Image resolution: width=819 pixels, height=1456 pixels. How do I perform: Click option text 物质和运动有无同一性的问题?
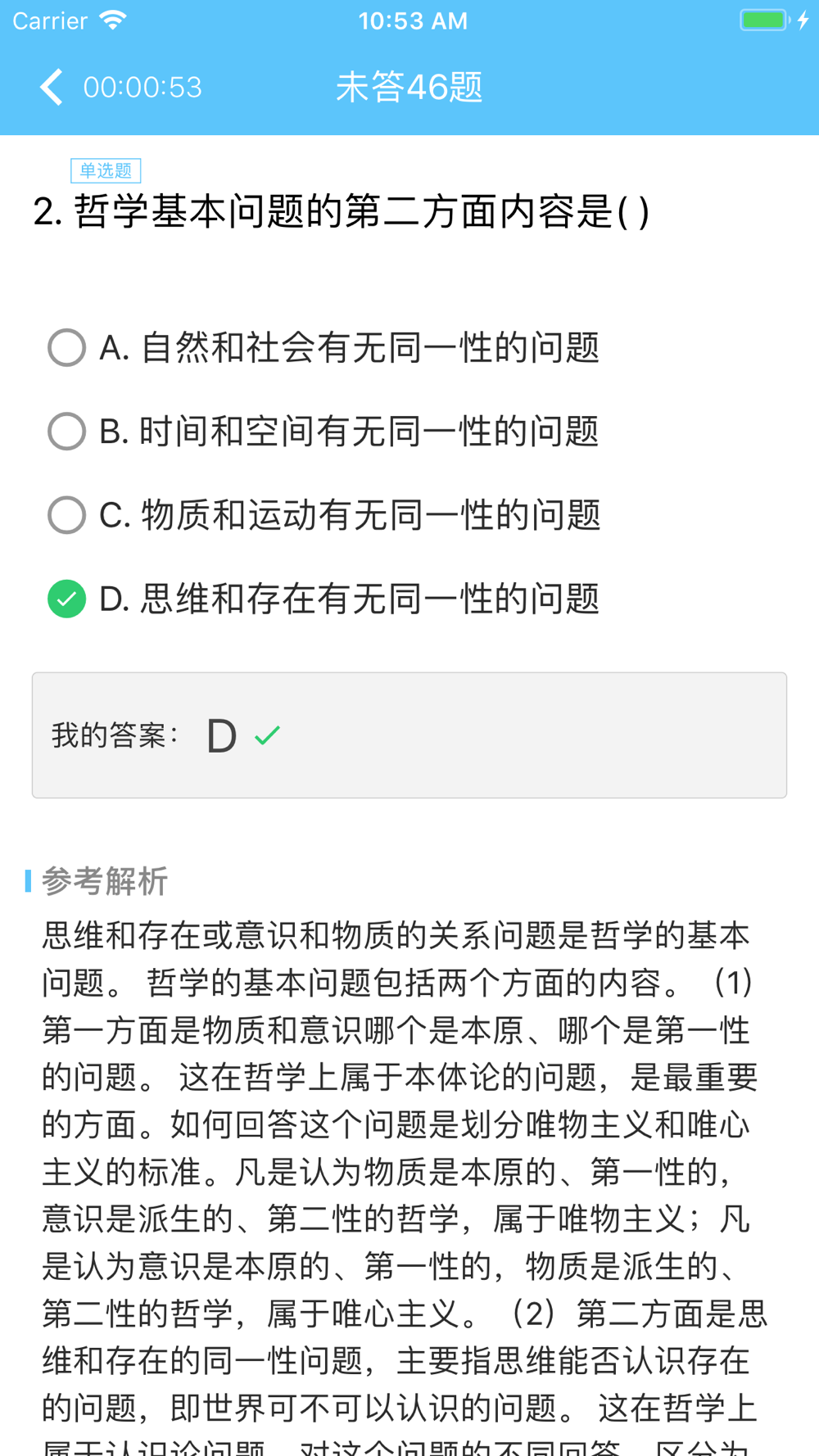click(x=371, y=515)
